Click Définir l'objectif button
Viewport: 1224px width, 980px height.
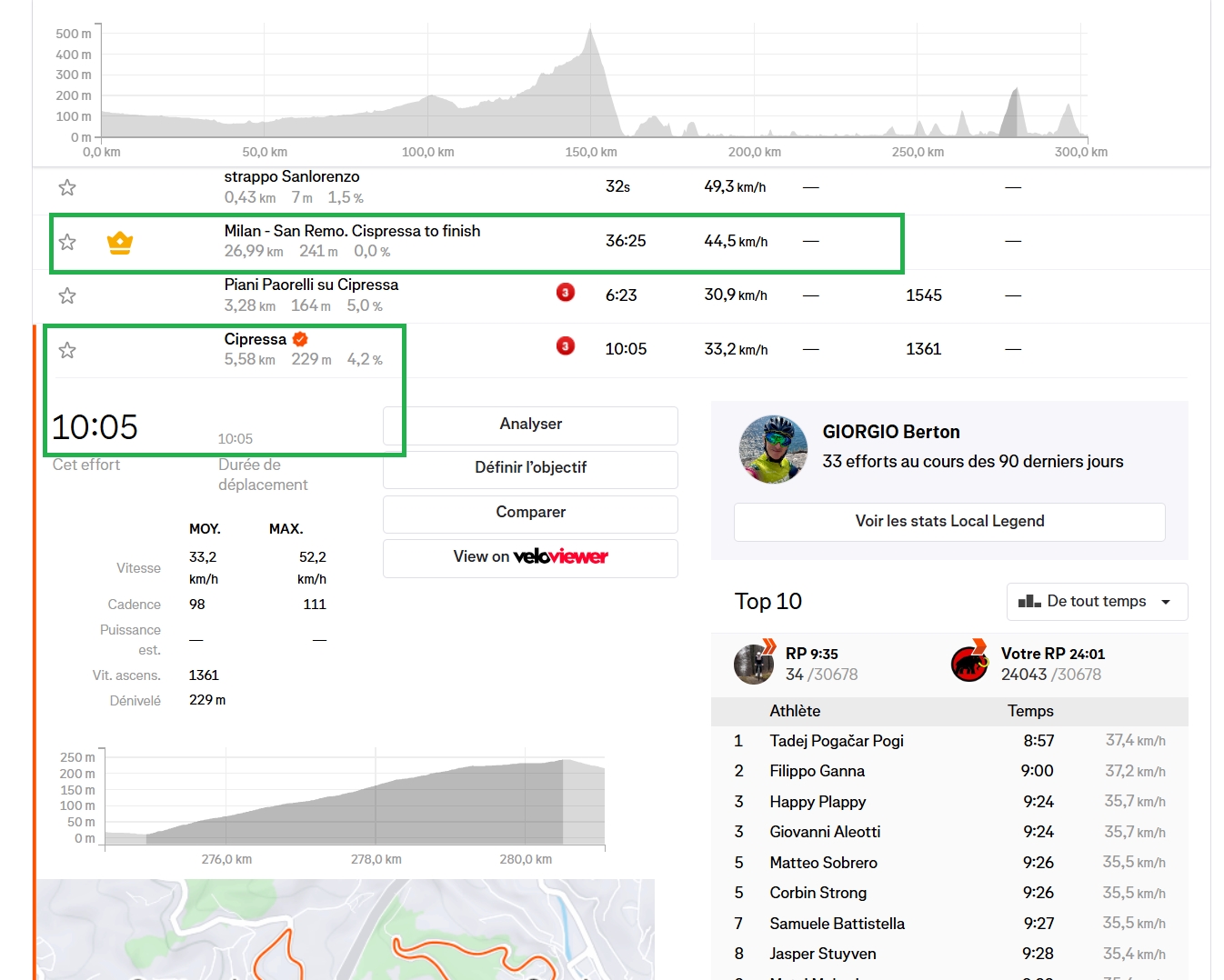(530, 468)
